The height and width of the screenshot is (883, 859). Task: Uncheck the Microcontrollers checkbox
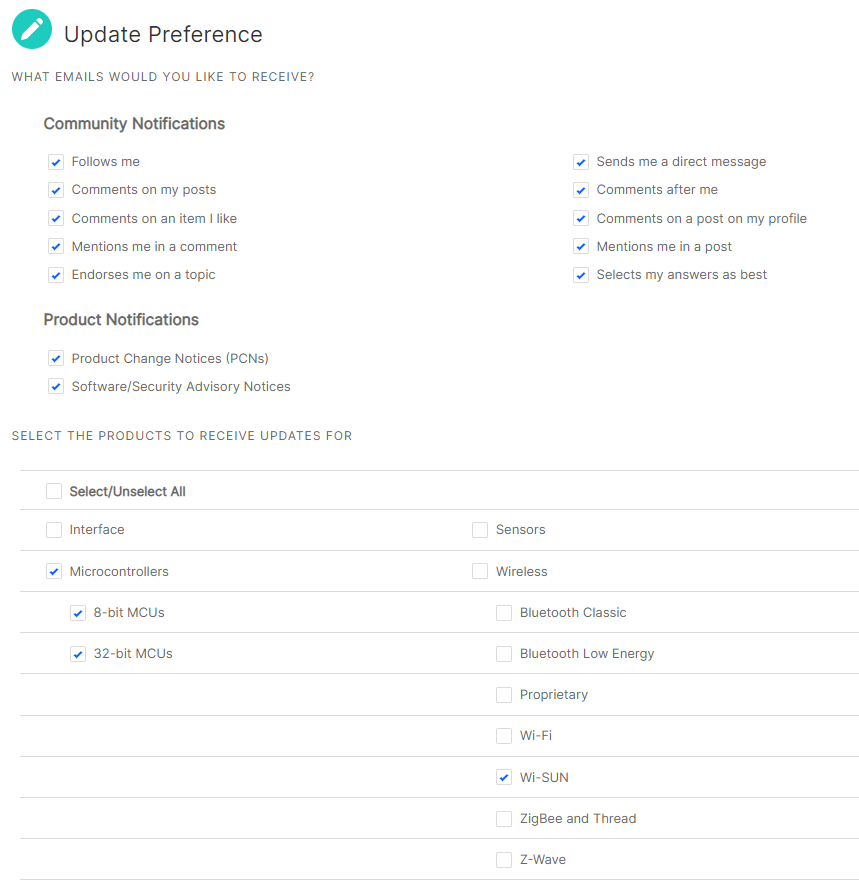[53, 571]
